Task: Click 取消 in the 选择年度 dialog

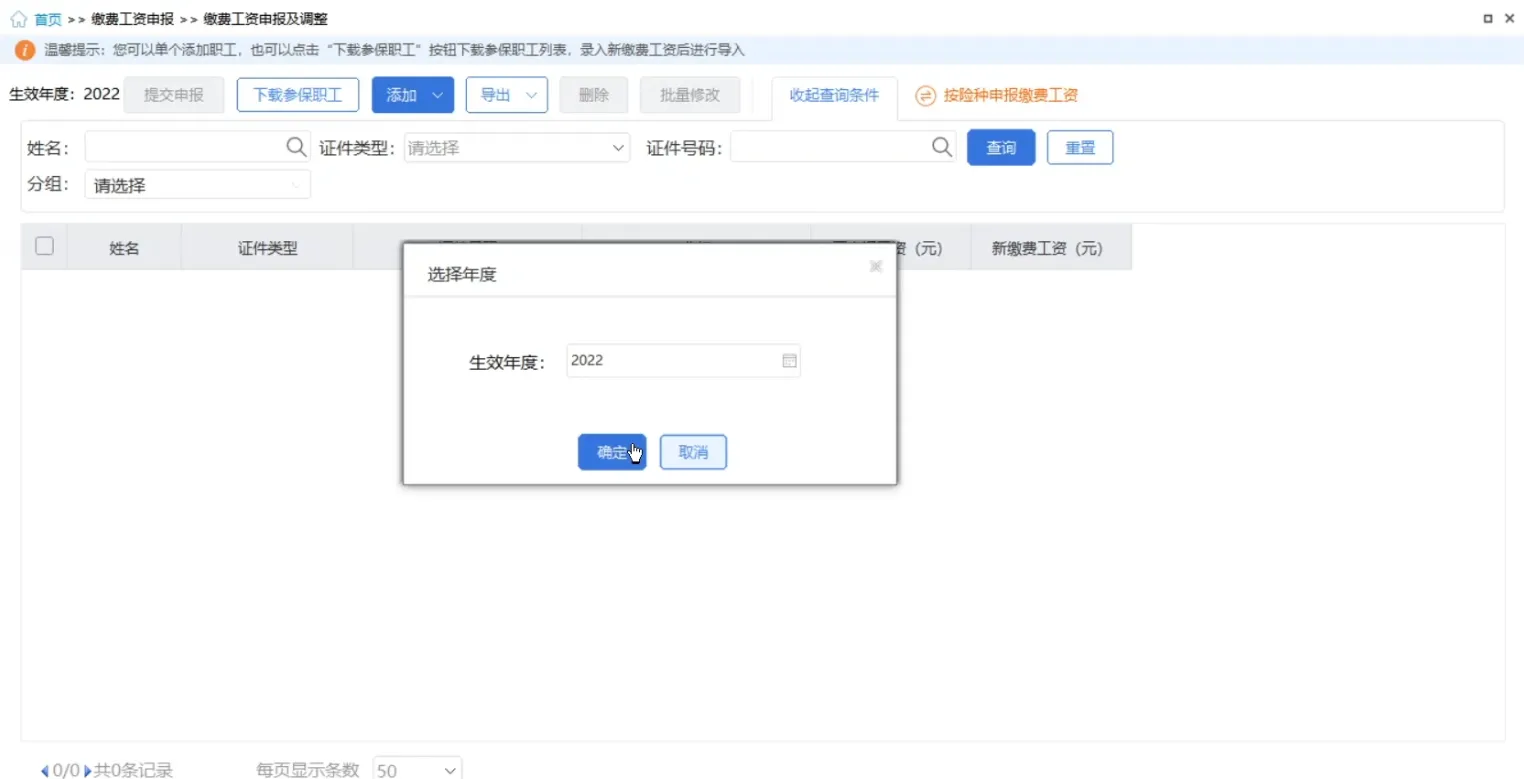Action: (x=693, y=452)
